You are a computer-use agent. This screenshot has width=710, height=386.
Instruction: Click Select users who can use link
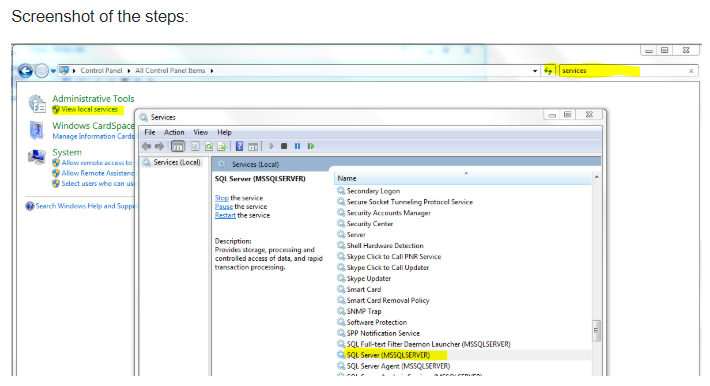(98, 183)
